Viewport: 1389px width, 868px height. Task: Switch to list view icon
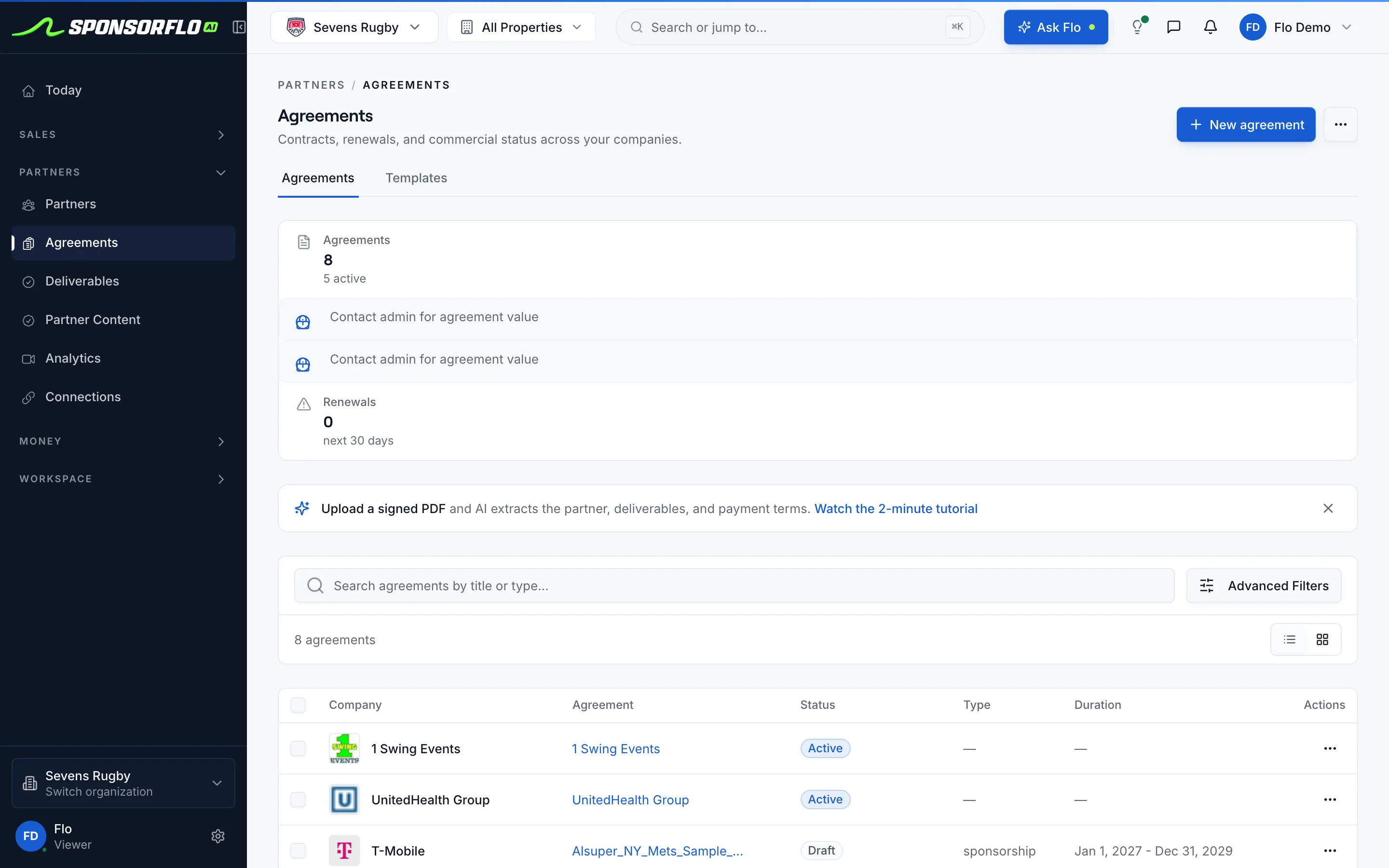[x=1290, y=639]
